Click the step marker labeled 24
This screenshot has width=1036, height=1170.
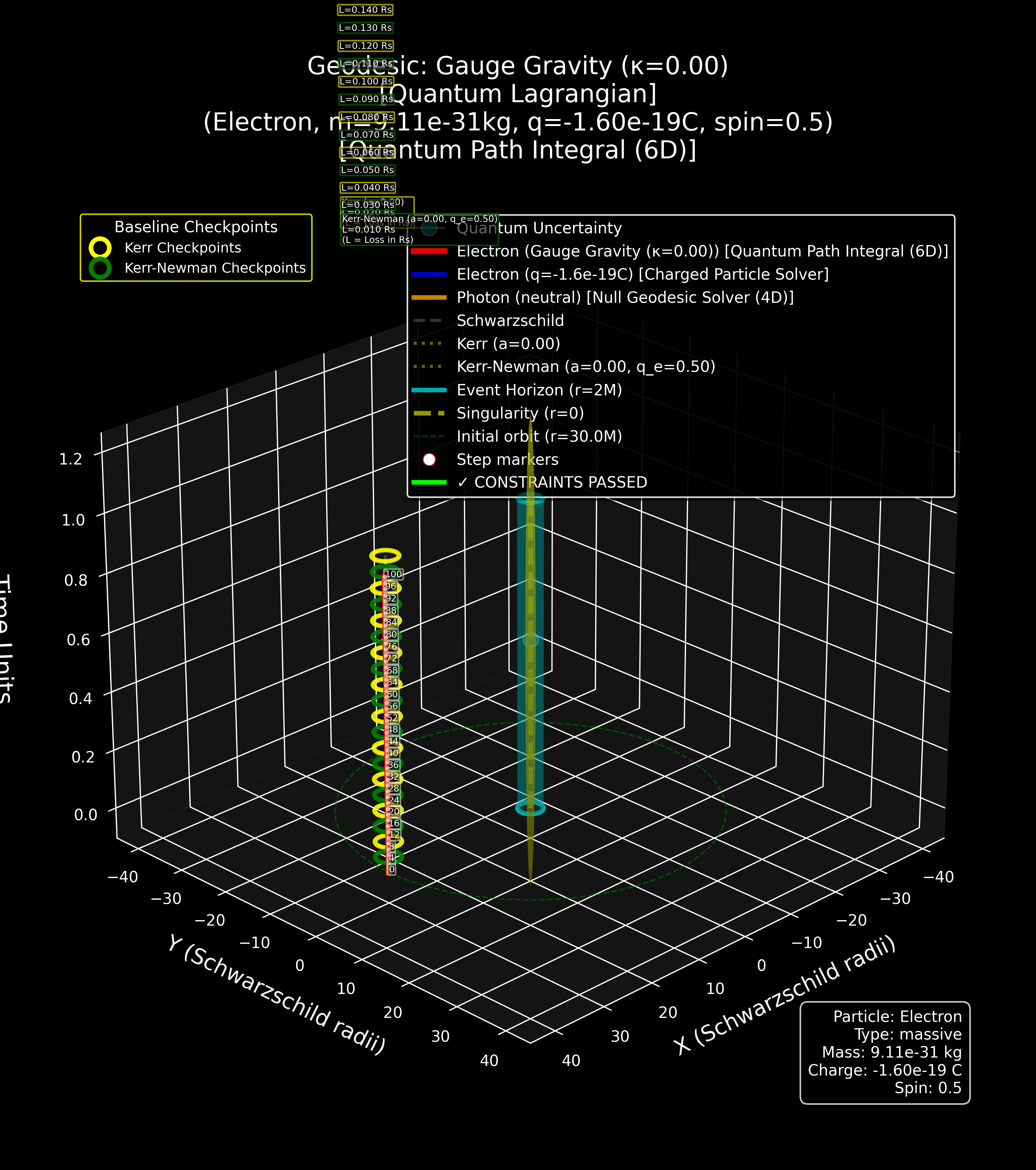click(x=393, y=800)
